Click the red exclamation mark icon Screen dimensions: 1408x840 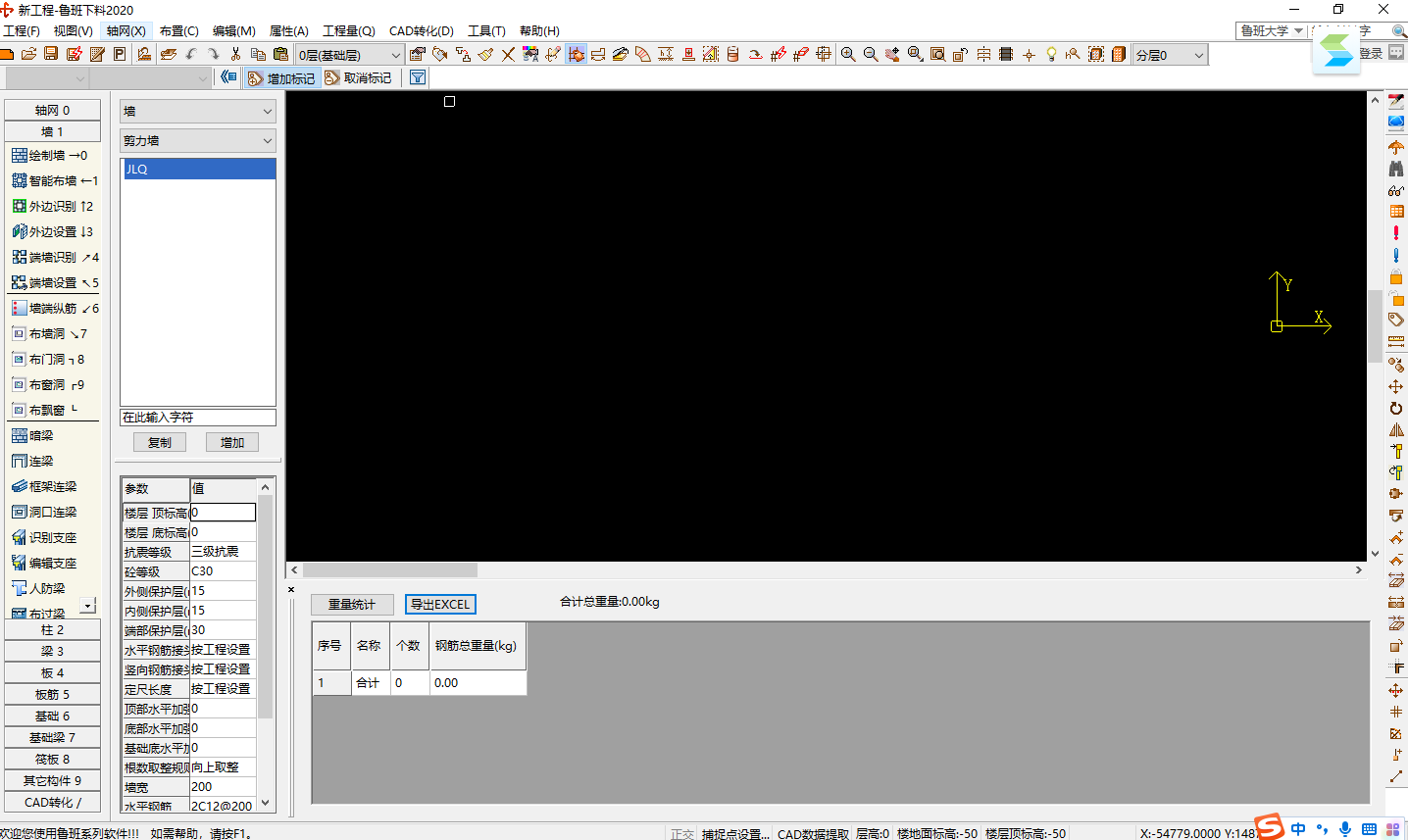click(x=1396, y=233)
